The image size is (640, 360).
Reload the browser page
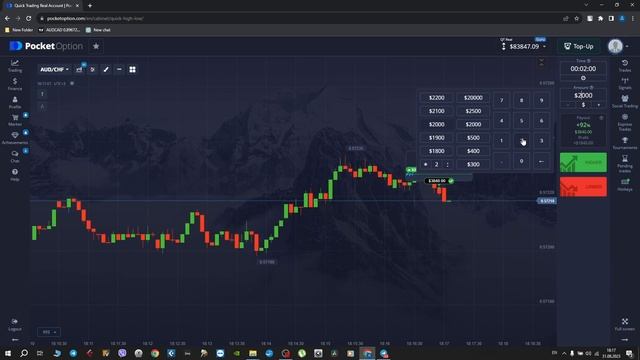click(29, 18)
